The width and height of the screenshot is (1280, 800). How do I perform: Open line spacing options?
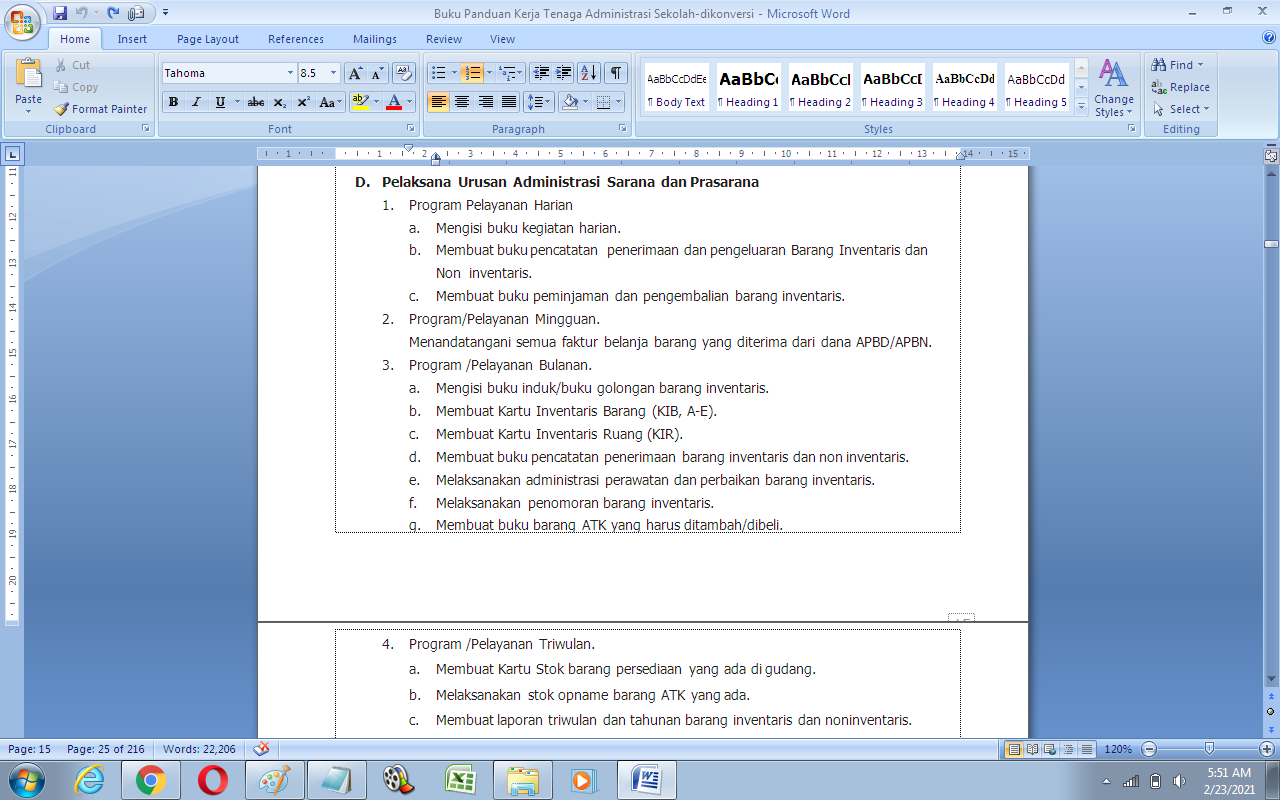pyautogui.click(x=539, y=102)
